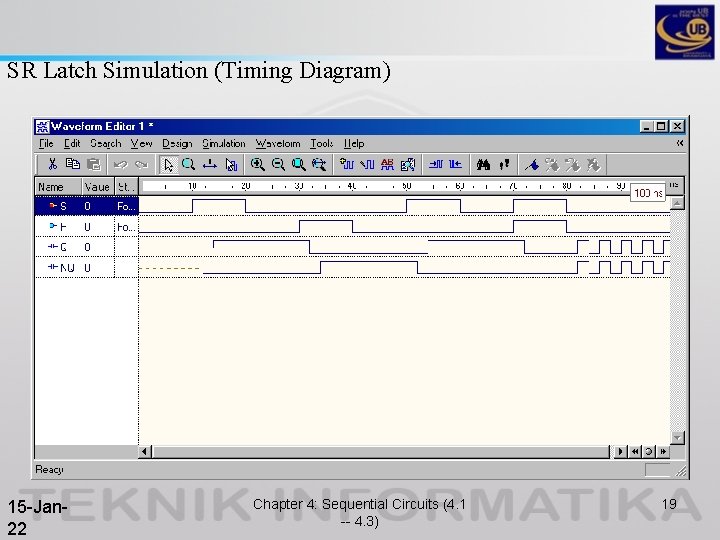The width and height of the screenshot is (720, 540).
Task: Select the measurement tool icon
Action: [210, 164]
